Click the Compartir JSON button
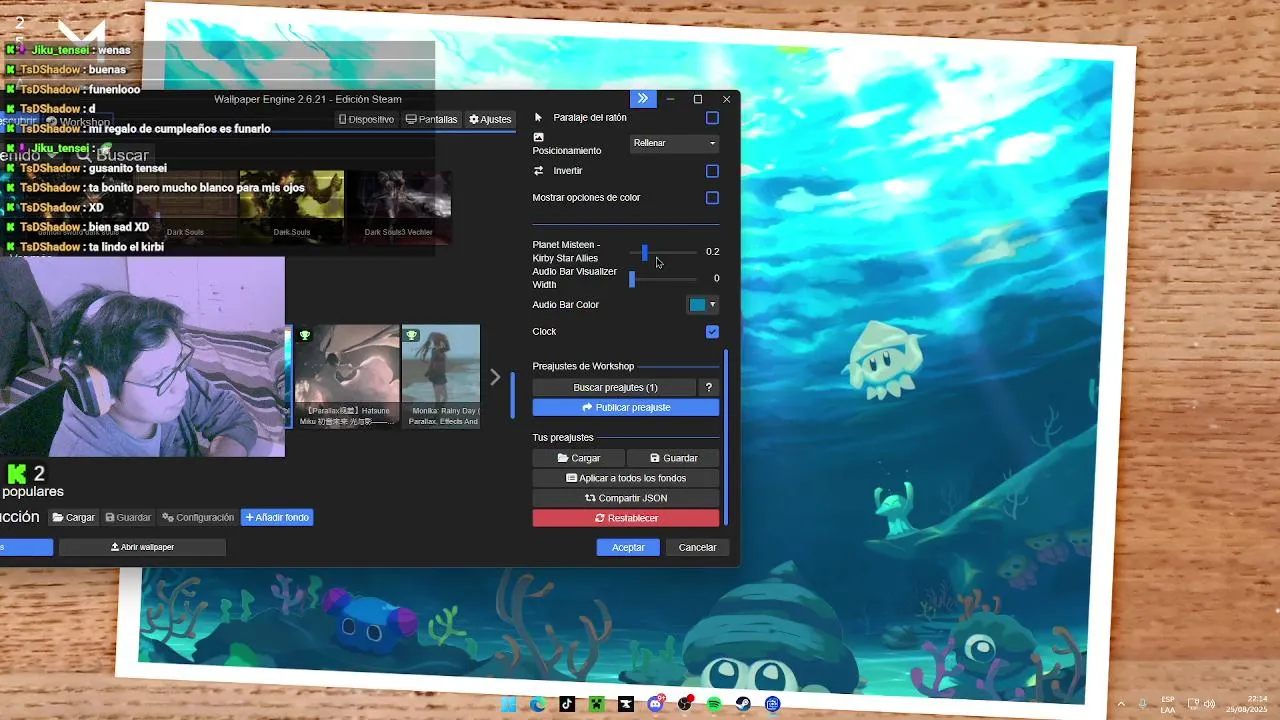 626,498
